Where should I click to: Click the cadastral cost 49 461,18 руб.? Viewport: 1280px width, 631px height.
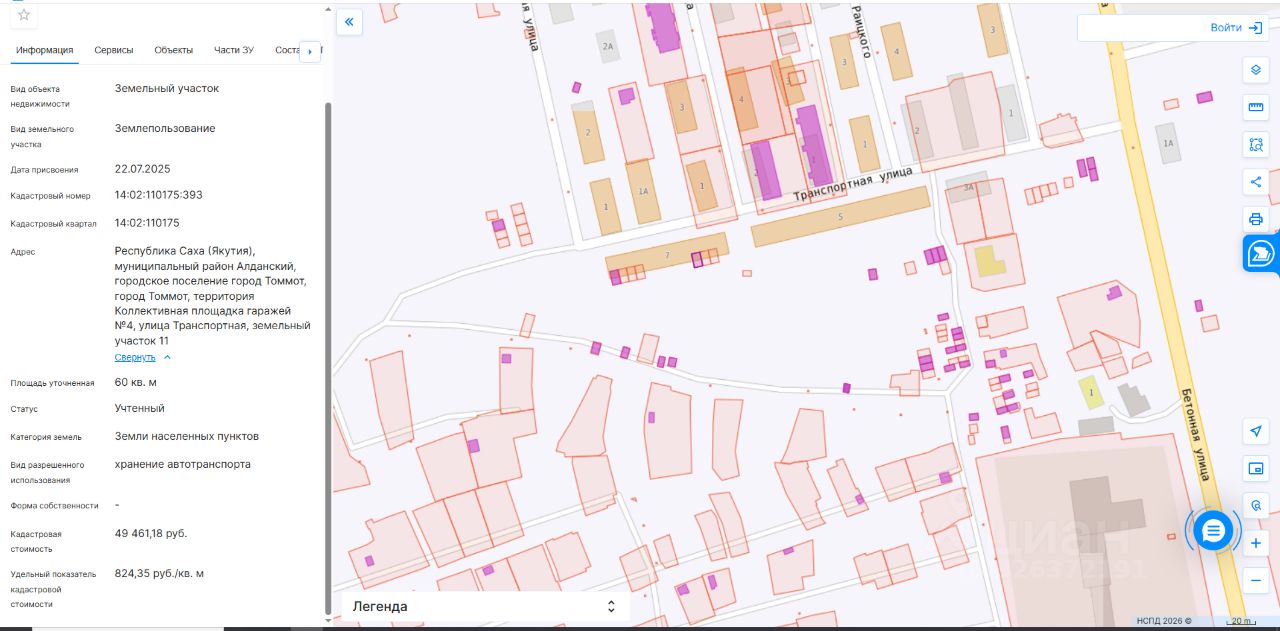[151, 533]
